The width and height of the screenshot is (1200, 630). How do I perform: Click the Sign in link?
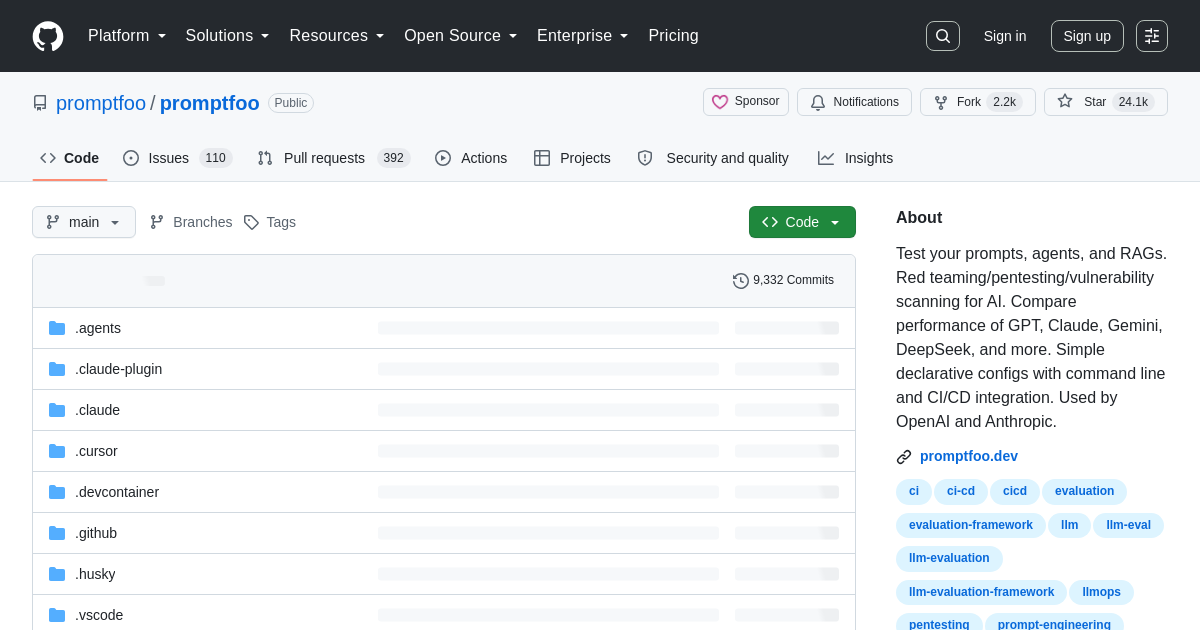click(x=1005, y=36)
